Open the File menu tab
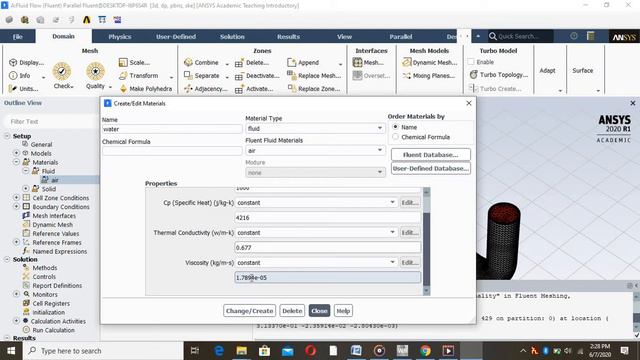 [18, 36]
